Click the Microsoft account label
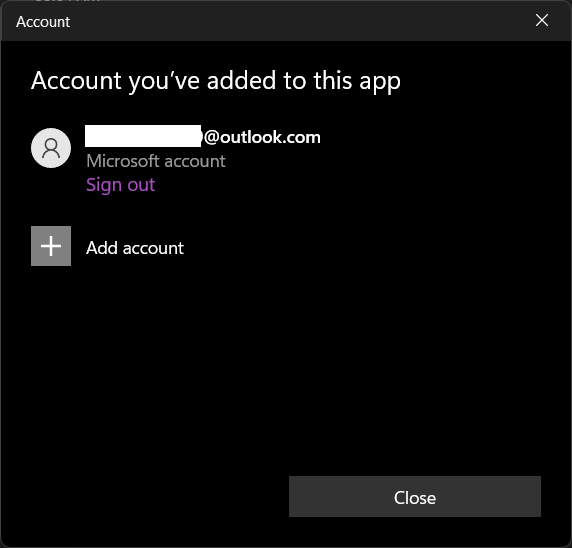The height and width of the screenshot is (548, 572). pos(156,161)
